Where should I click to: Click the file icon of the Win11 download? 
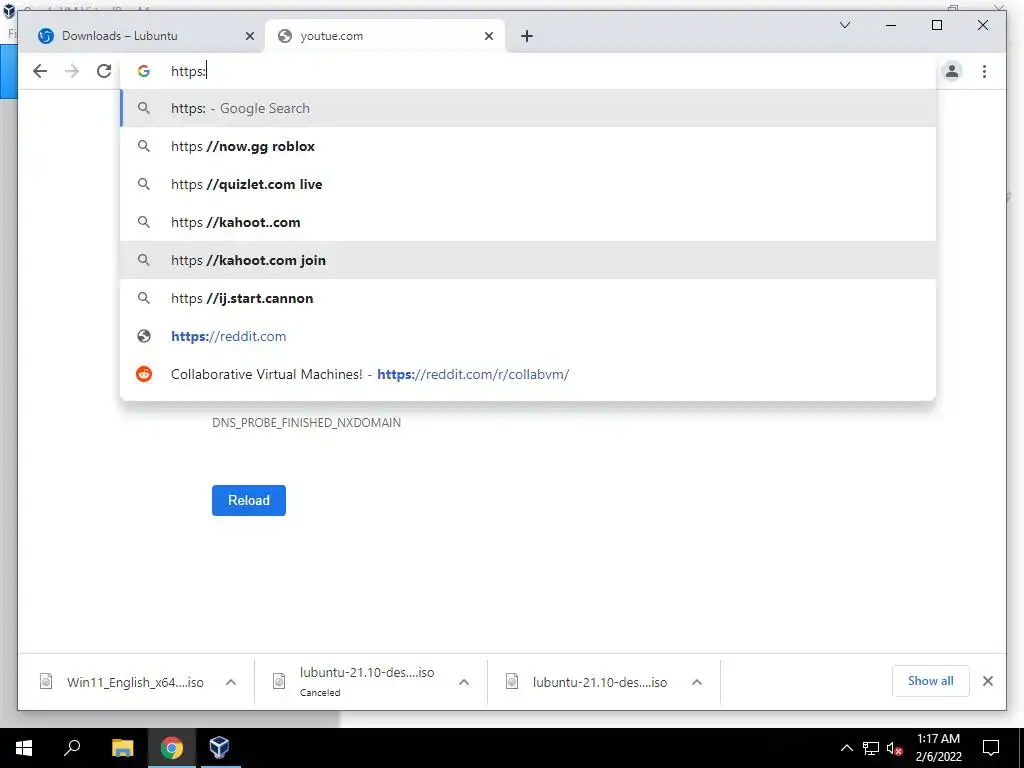46,682
